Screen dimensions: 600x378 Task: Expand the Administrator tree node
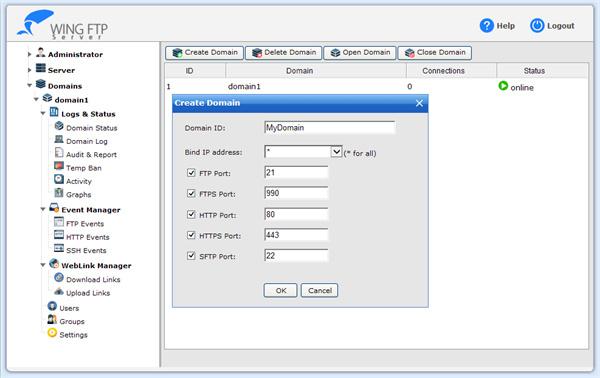pos(29,54)
